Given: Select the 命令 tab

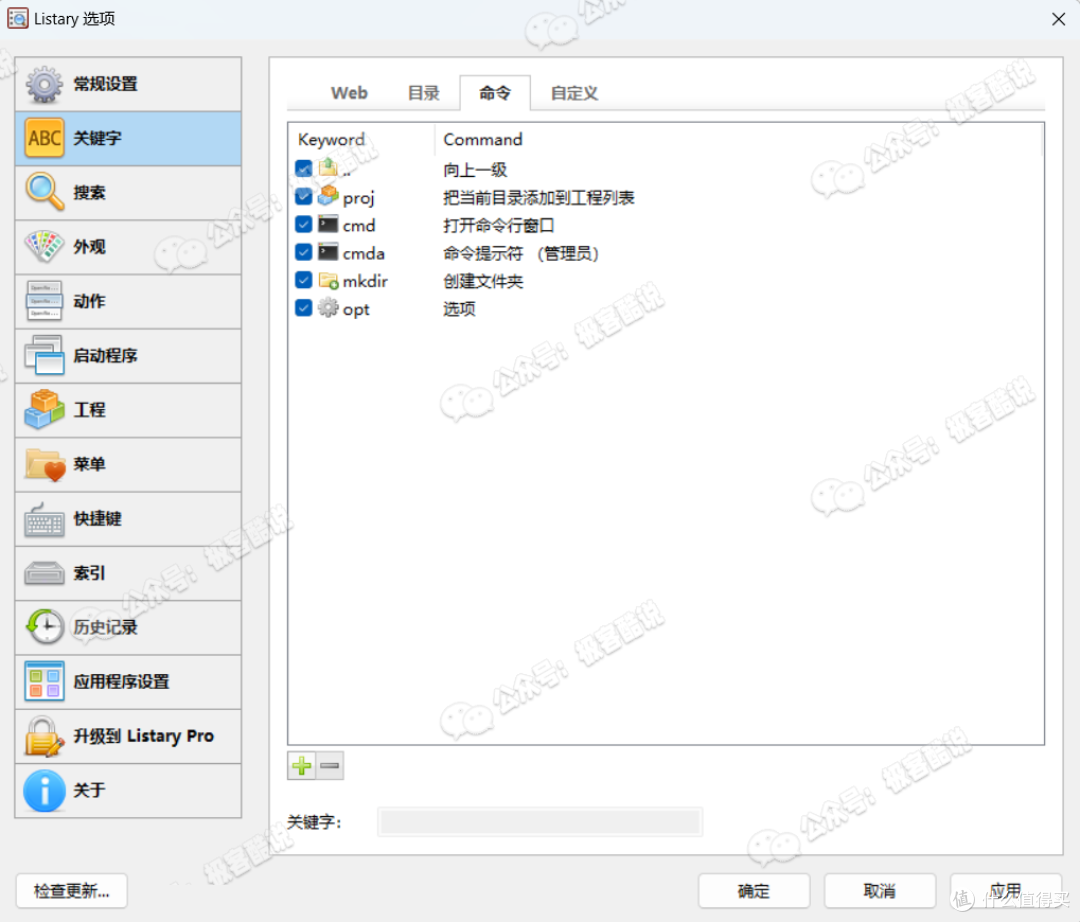Looking at the screenshot, I should pos(495,93).
